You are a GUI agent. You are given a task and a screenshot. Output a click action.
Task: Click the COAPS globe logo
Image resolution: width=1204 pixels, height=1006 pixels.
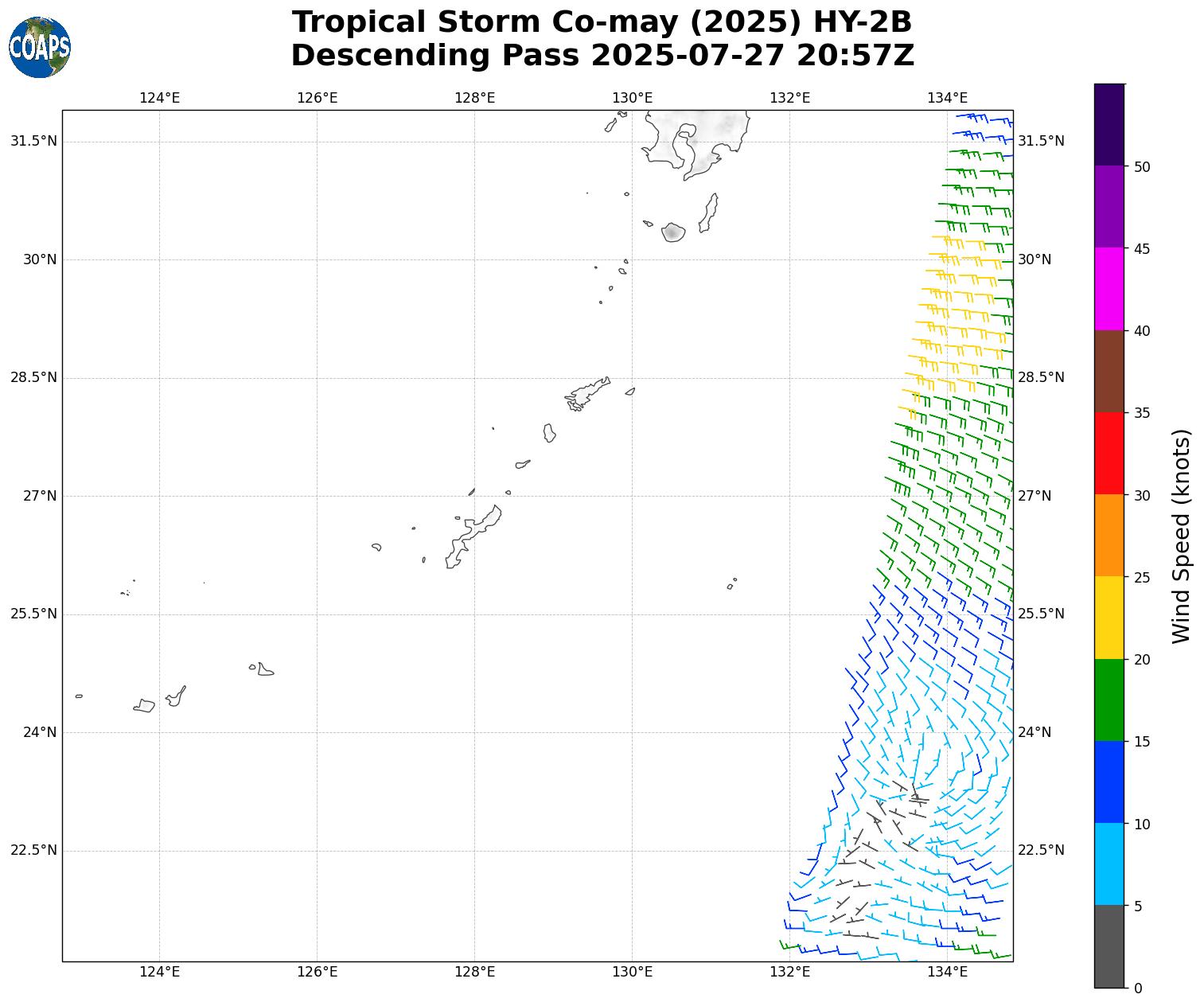pos(40,47)
